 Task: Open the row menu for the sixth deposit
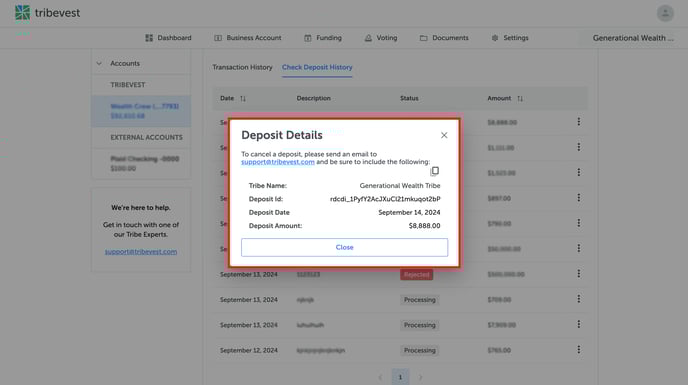click(x=579, y=248)
